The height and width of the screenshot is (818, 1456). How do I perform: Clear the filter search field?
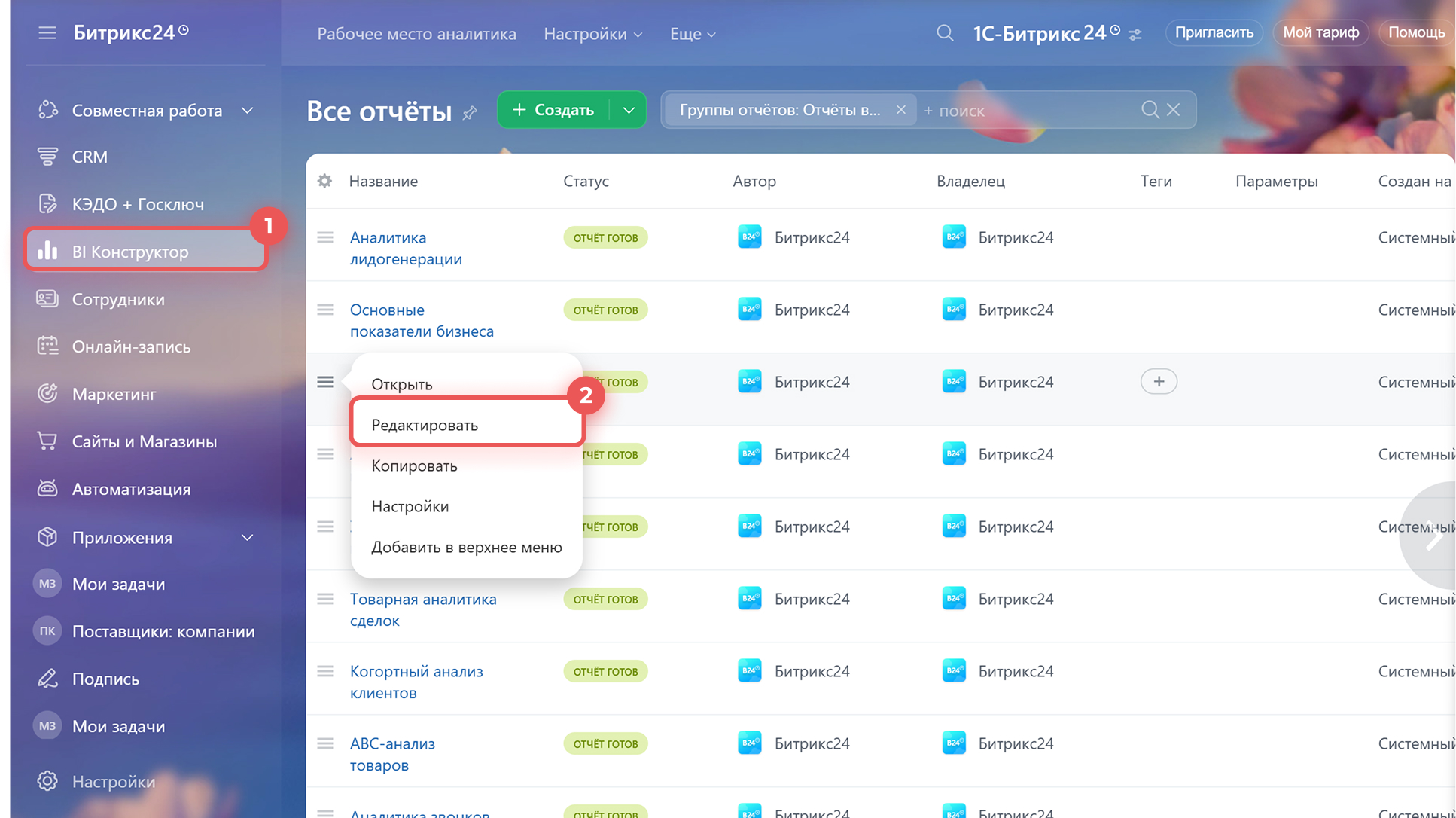pyautogui.click(x=1173, y=110)
